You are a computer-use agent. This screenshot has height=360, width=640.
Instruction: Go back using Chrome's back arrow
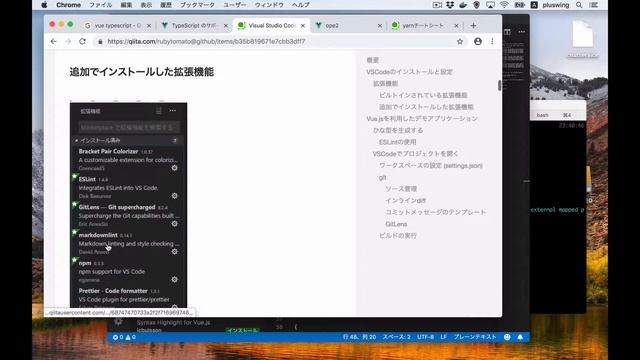click(53, 41)
